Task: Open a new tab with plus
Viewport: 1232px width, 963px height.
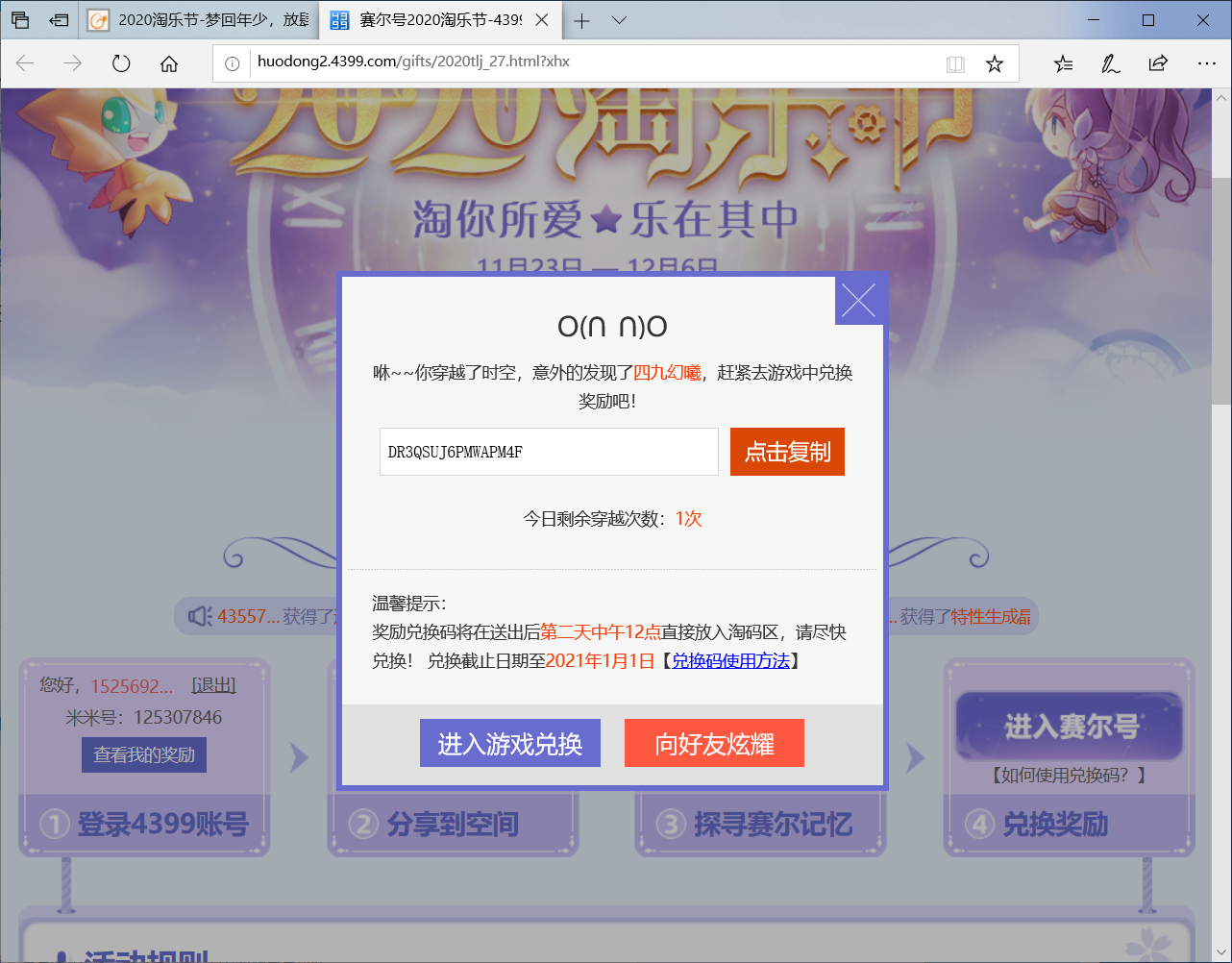Action: (x=581, y=20)
